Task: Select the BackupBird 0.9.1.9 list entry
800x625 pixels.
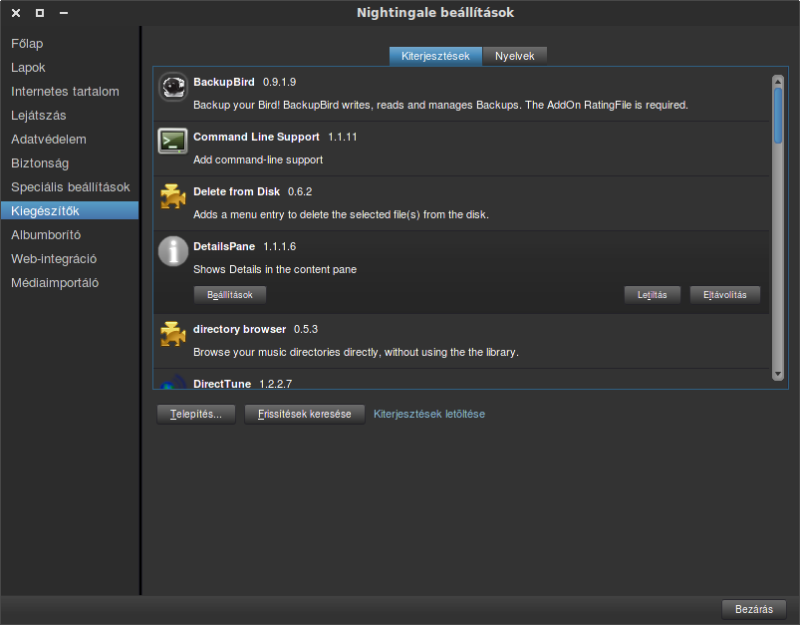Action: point(462,94)
